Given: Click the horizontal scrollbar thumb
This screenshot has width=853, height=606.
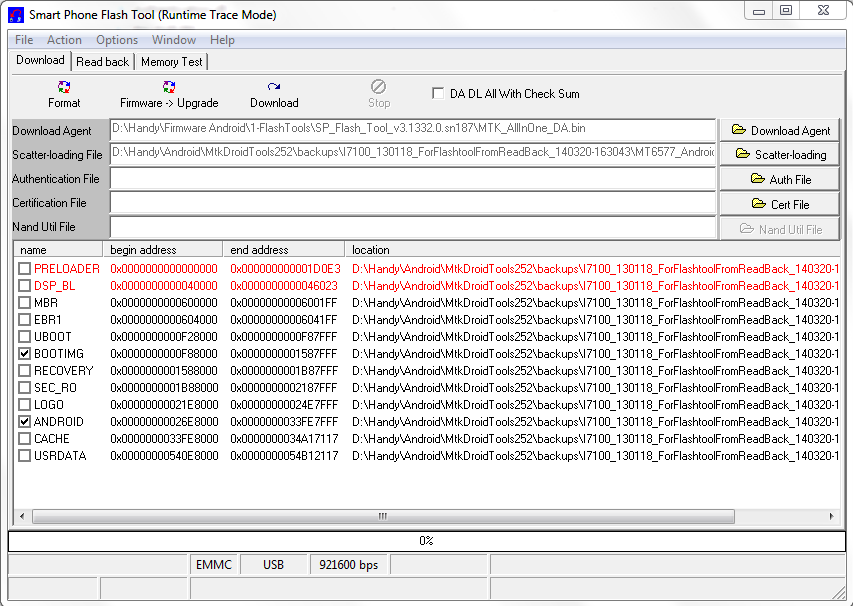Looking at the screenshot, I should 383,516.
